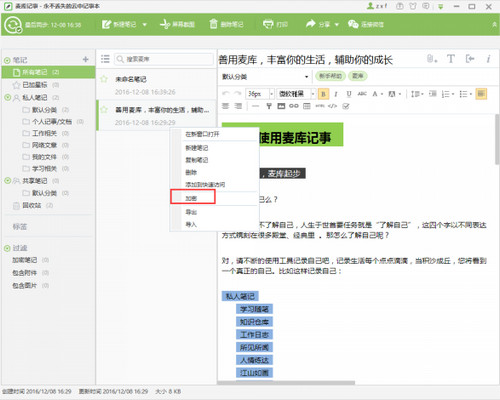
Task: Toggle the star on the 未命名笔记 note
Action: point(104,79)
